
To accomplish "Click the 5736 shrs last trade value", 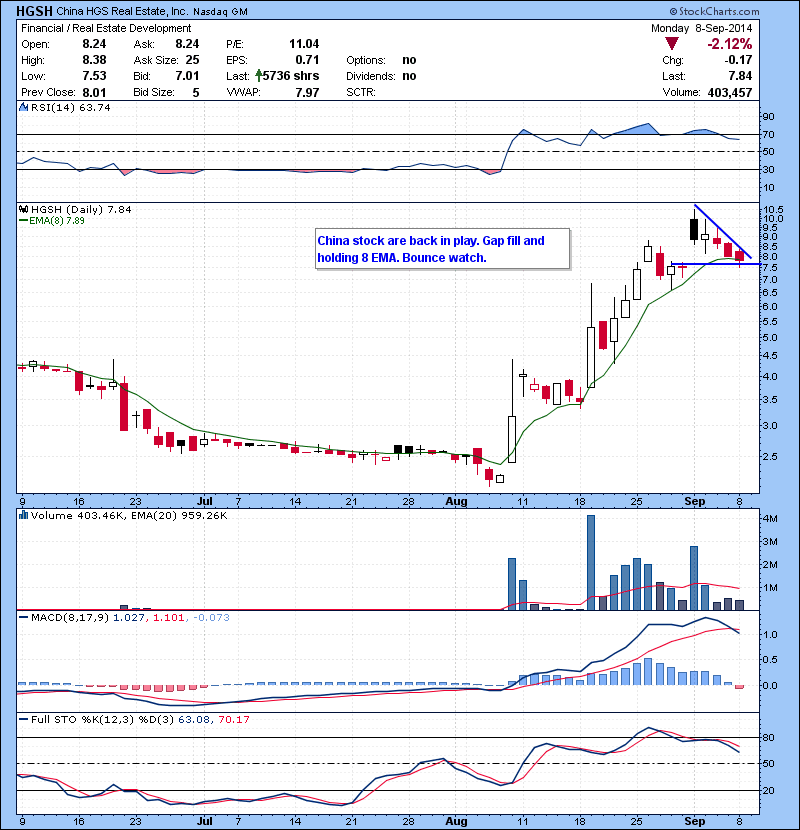I will click(x=291, y=76).
